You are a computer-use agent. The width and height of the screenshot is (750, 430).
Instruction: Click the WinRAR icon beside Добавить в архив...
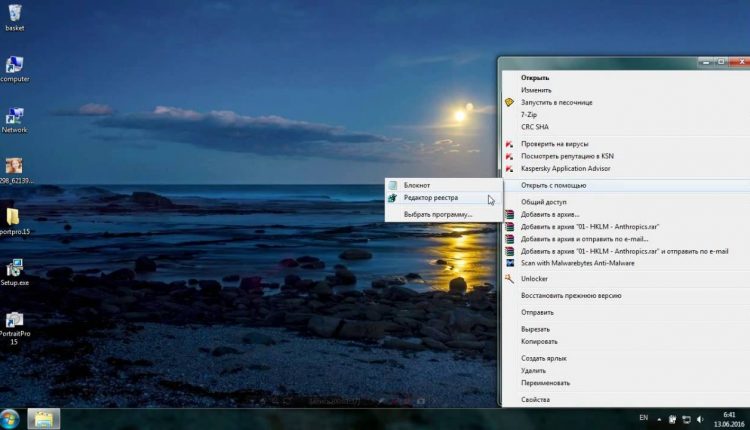509,215
